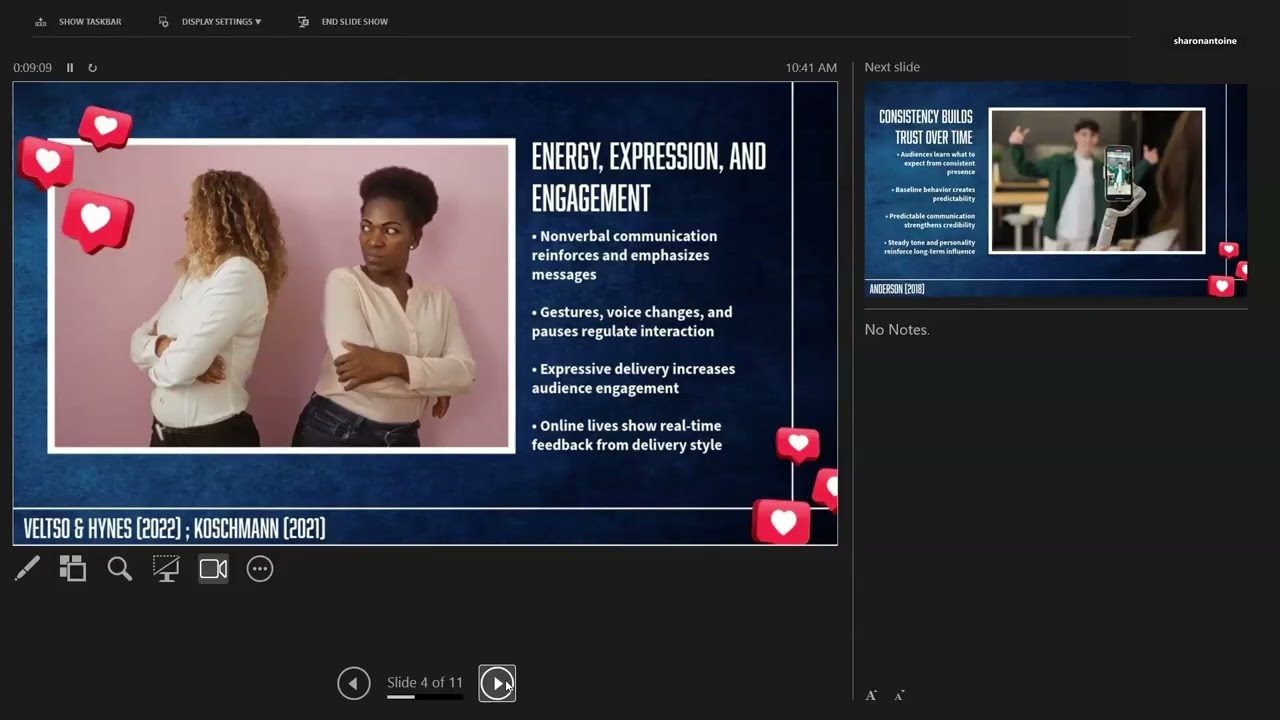Pause the presentation timer
The image size is (1280, 720).
(70, 68)
